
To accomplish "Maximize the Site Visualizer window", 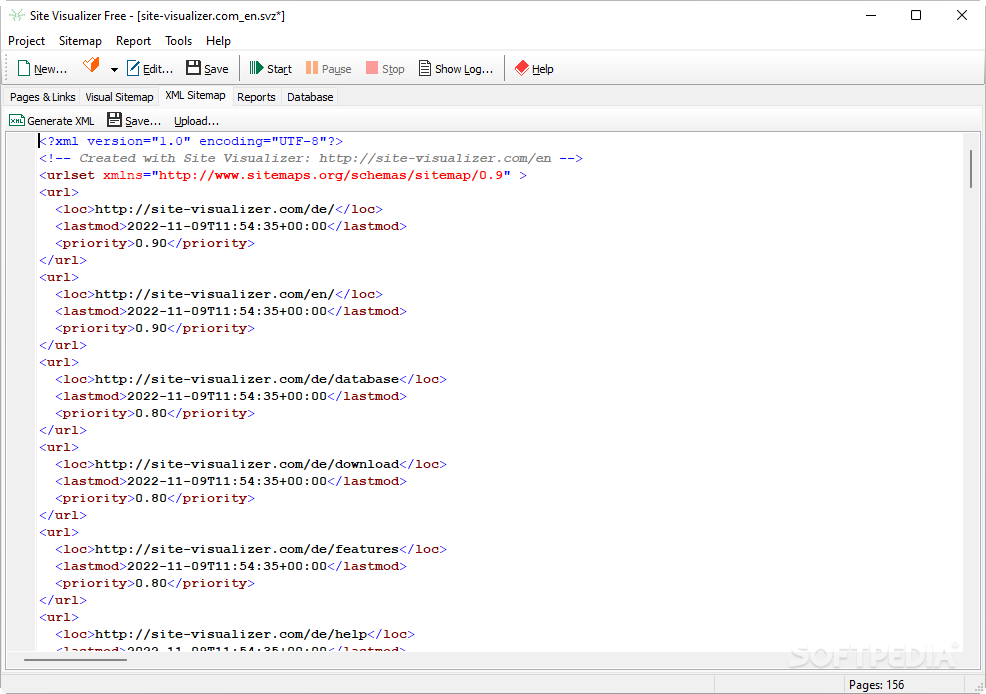I will tap(916, 15).
